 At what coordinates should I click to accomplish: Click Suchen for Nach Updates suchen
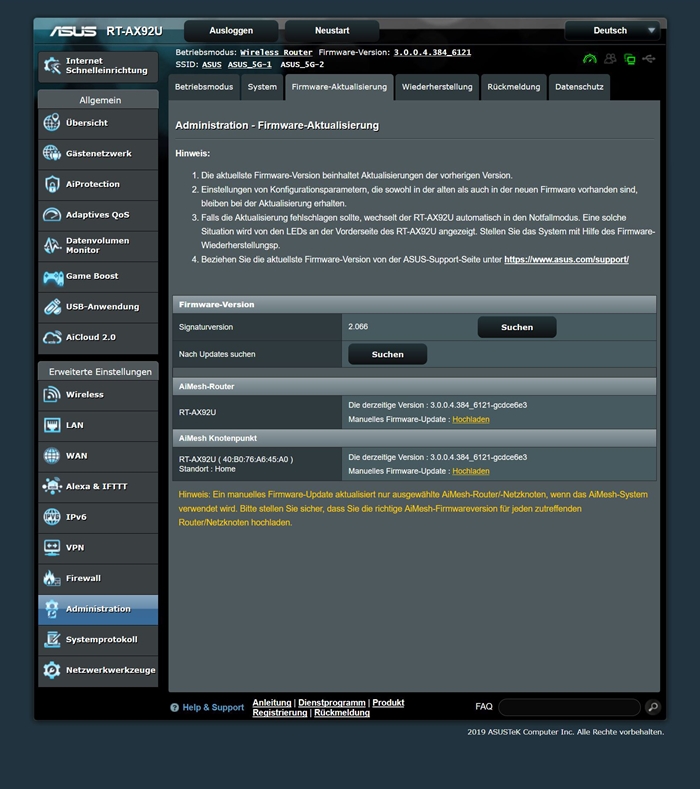click(x=387, y=354)
